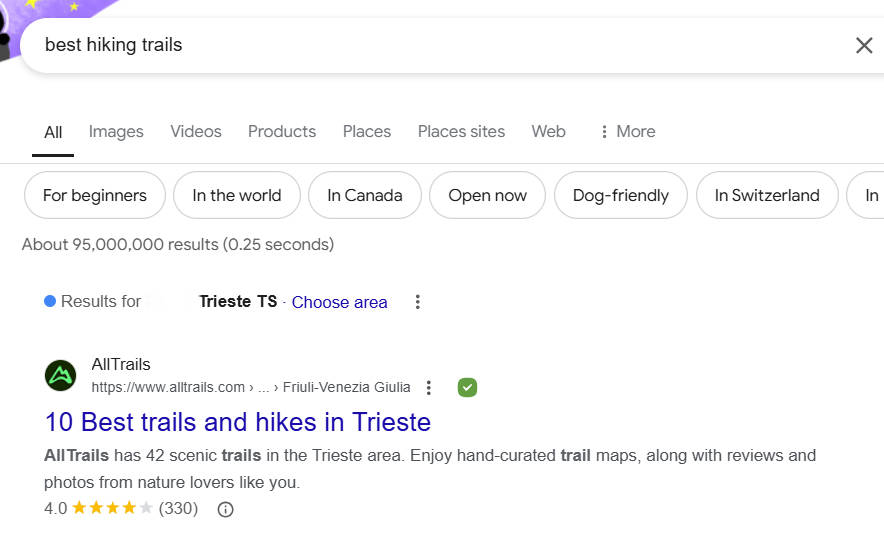Apply the 'Open now' filter chip
The width and height of the screenshot is (884, 552).
[x=487, y=195]
